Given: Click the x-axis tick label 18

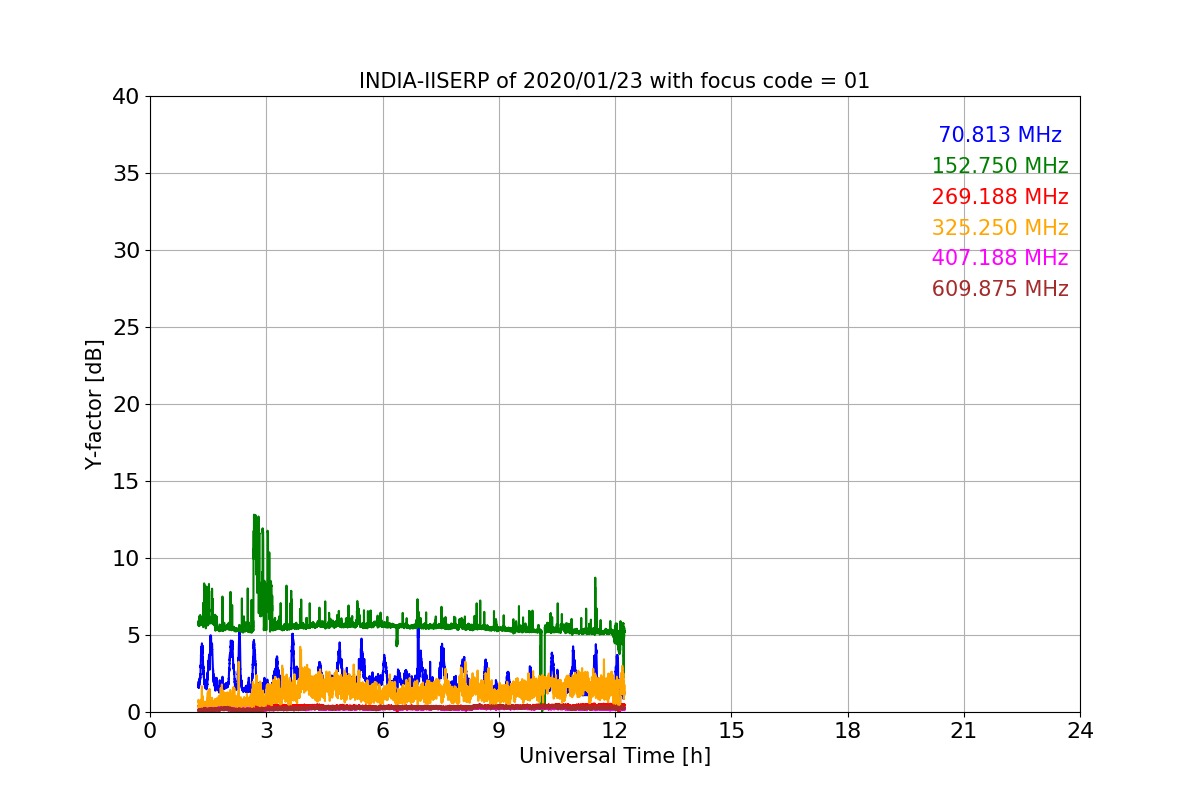Looking at the screenshot, I should click(848, 731).
